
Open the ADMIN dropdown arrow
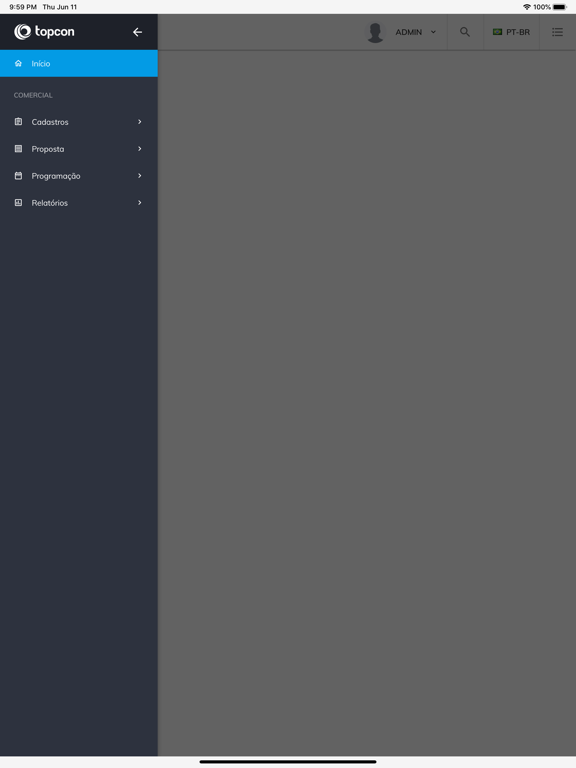(x=433, y=32)
